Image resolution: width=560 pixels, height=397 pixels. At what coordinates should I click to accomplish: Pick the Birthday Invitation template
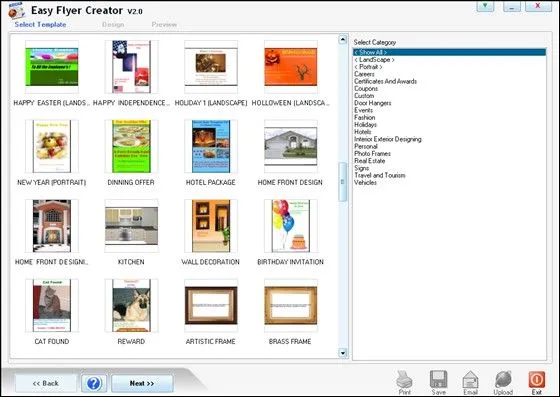pos(290,226)
